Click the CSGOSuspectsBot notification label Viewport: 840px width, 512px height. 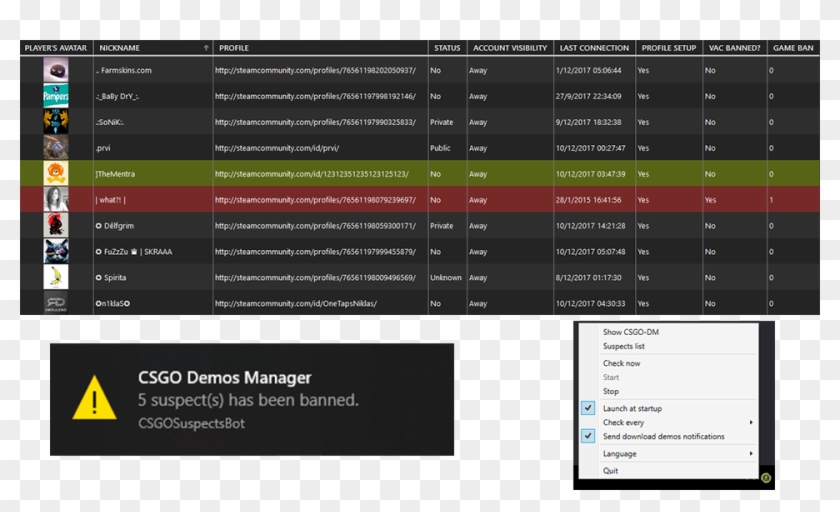(191, 423)
